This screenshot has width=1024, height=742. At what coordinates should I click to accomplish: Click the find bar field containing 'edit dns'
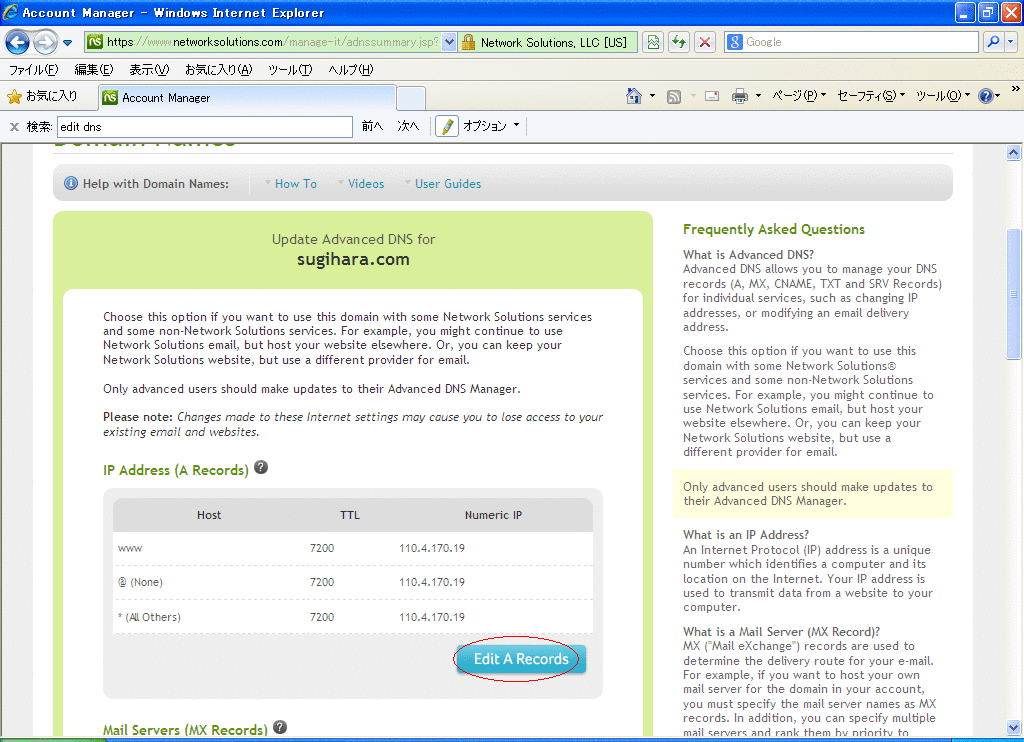click(205, 127)
